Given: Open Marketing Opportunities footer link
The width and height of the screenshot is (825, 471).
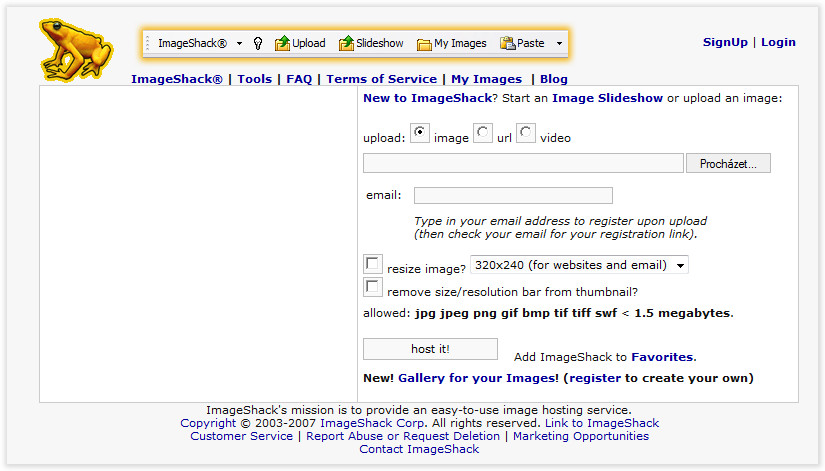Looking at the screenshot, I should 581,436.
